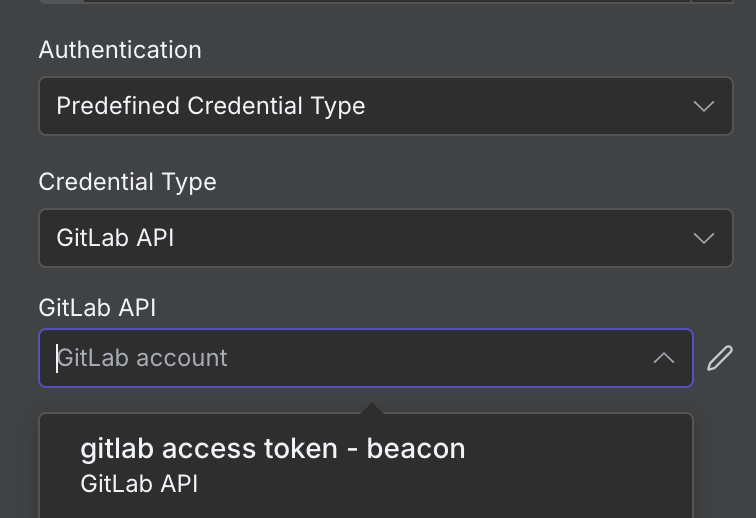Click "GitLab API" label above account field

97,308
